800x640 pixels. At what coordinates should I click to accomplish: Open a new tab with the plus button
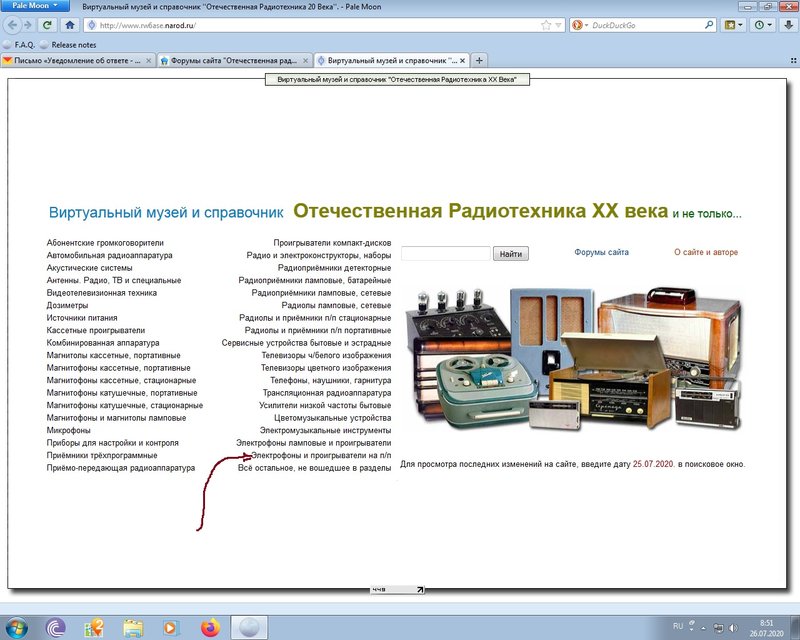click(x=479, y=60)
